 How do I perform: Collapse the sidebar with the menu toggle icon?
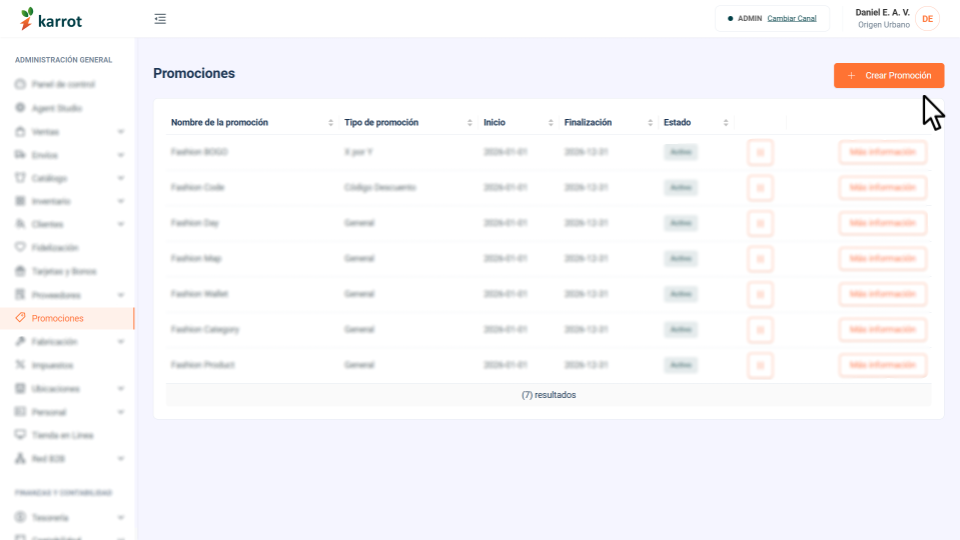tap(160, 19)
